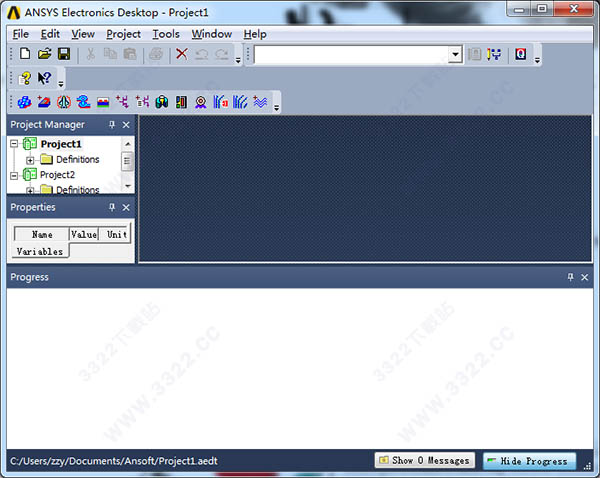Click the red-blue-green layered 2D Extractor icon
The width and height of the screenshot is (600, 478).
click(x=103, y=102)
